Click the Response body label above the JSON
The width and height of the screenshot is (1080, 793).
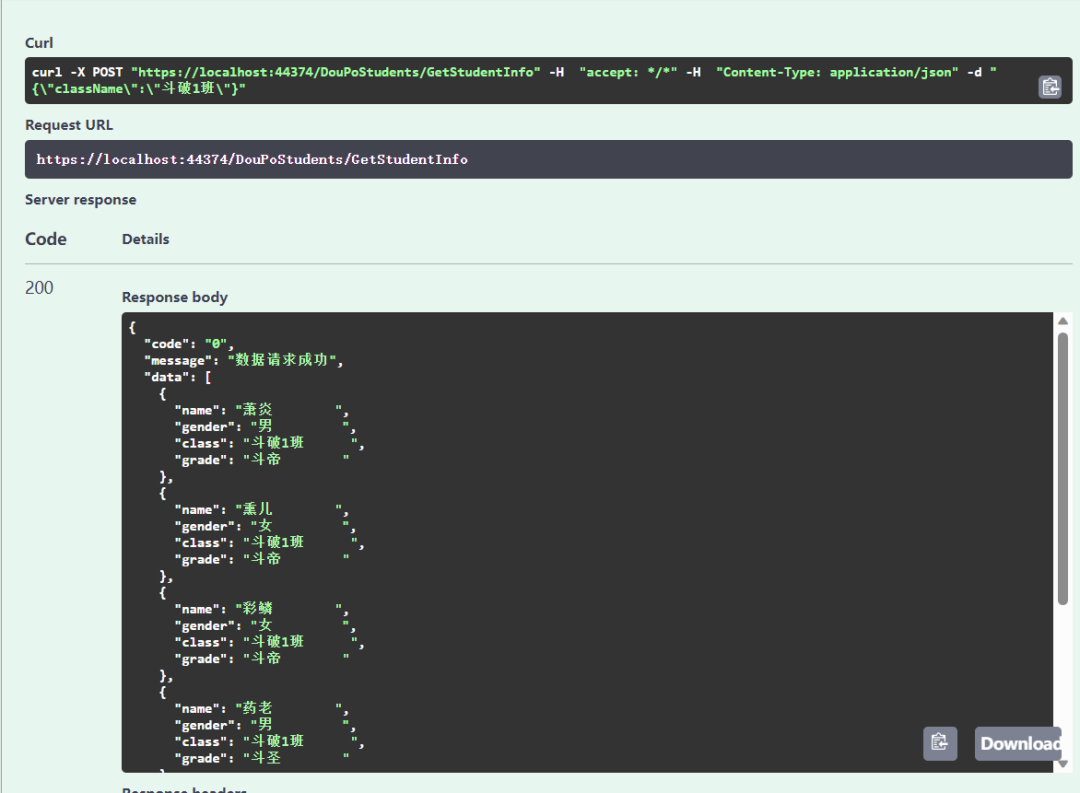pyautogui.click(x=174, y=297)
